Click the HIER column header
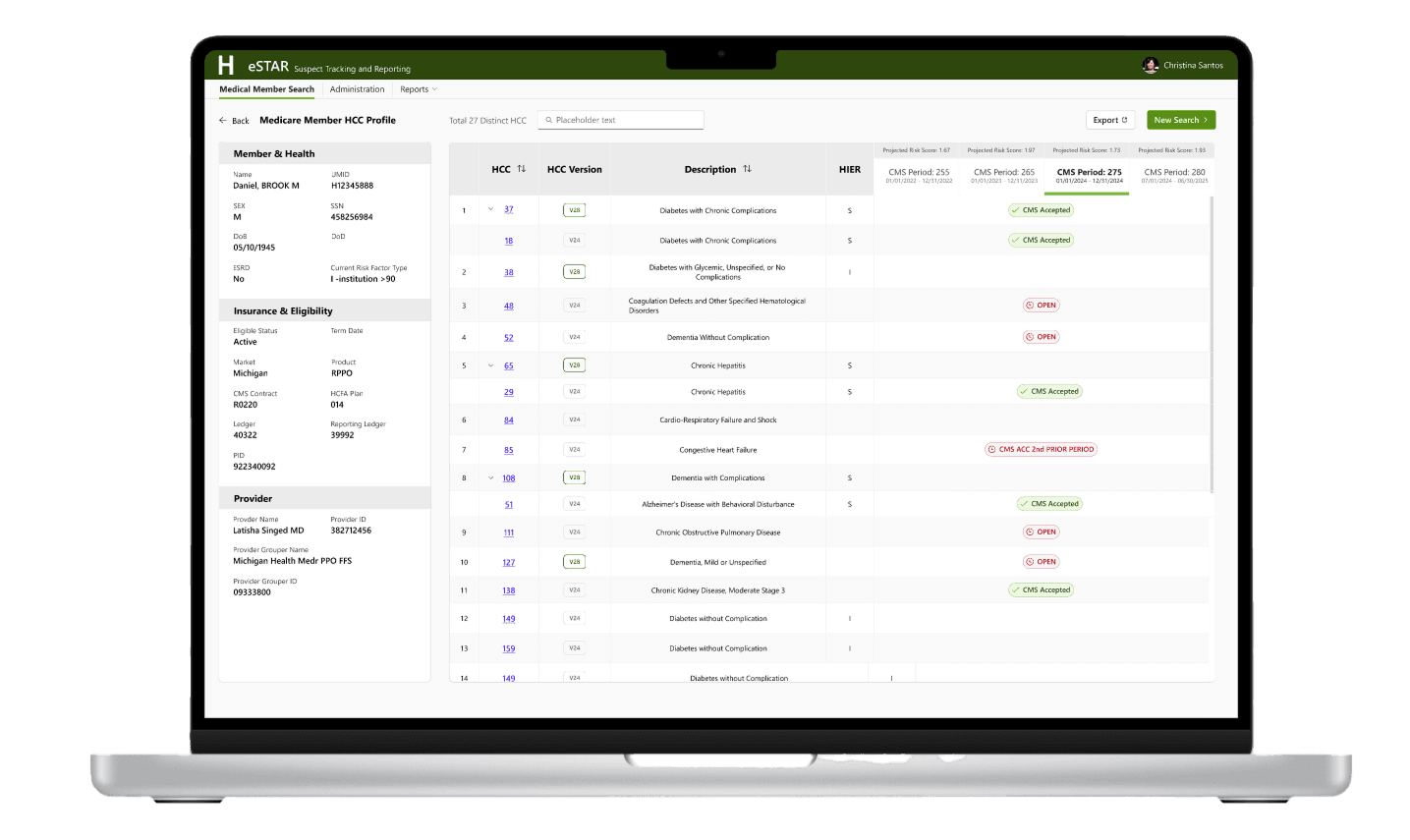The height and width of the screenshot is (840, 1410). click(850, 169)
